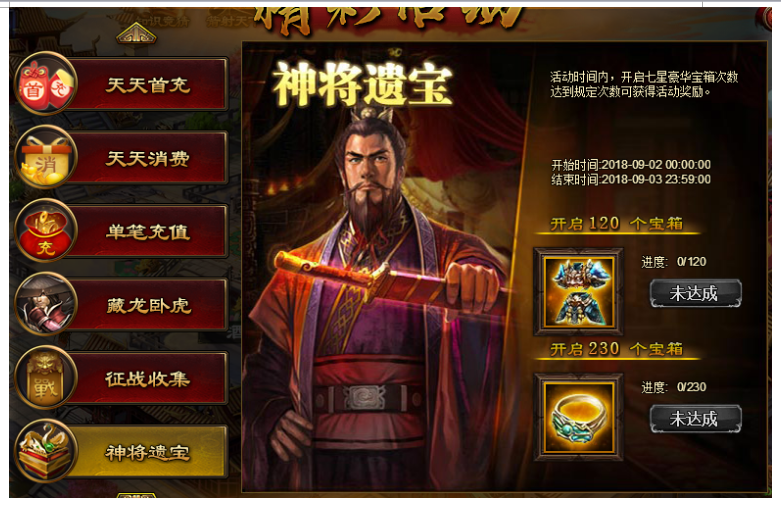Click 未达成 button for 230 chests

[x=695, y=419]
